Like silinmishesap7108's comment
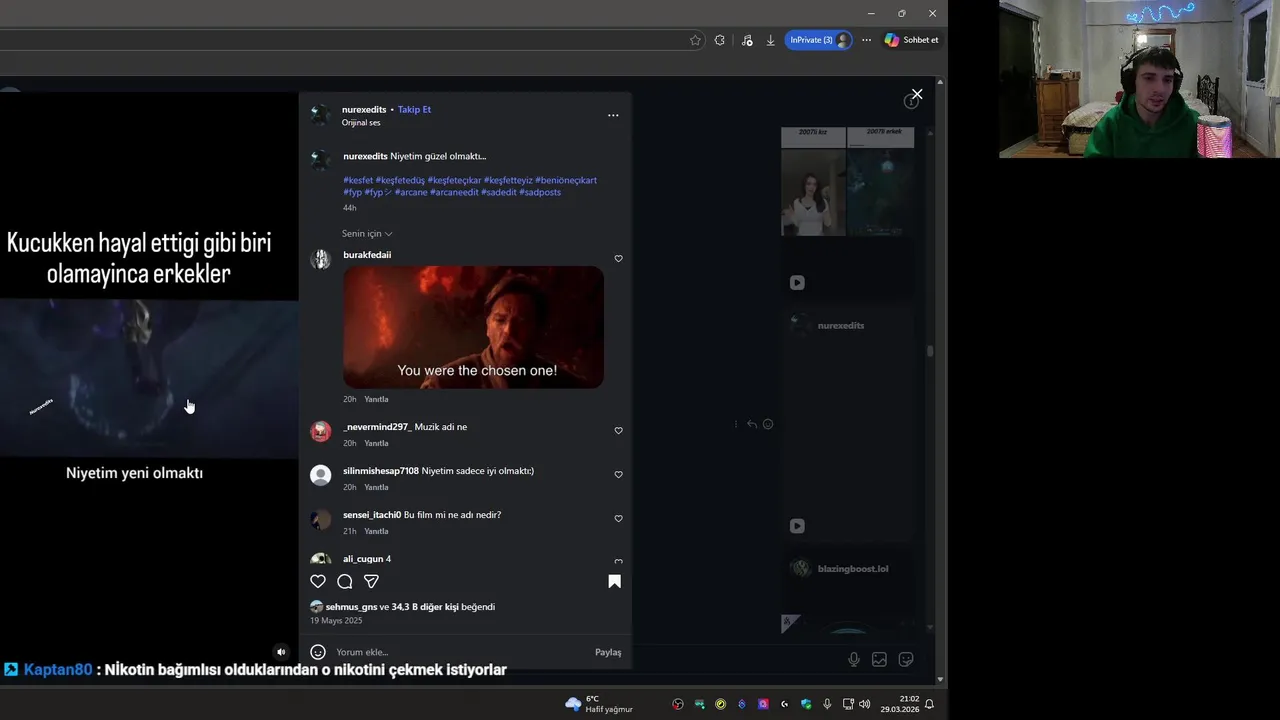The height and width of the screenshot is (720, 1280). [x=618, y=475]
